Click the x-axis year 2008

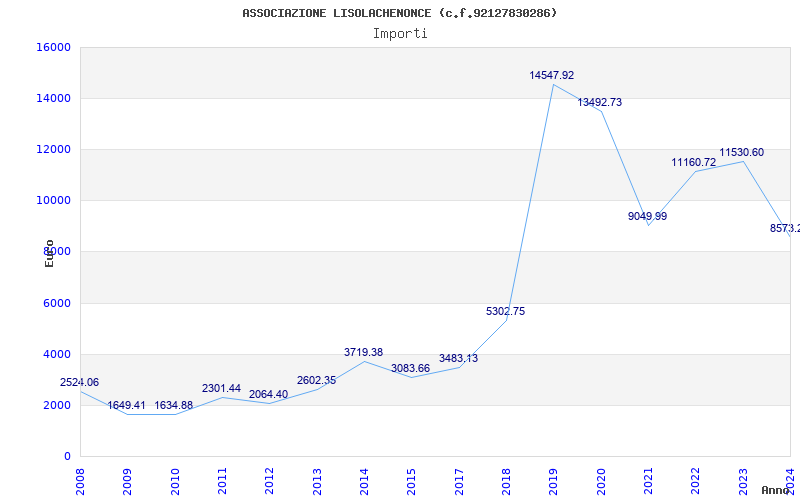click(80, 482)
